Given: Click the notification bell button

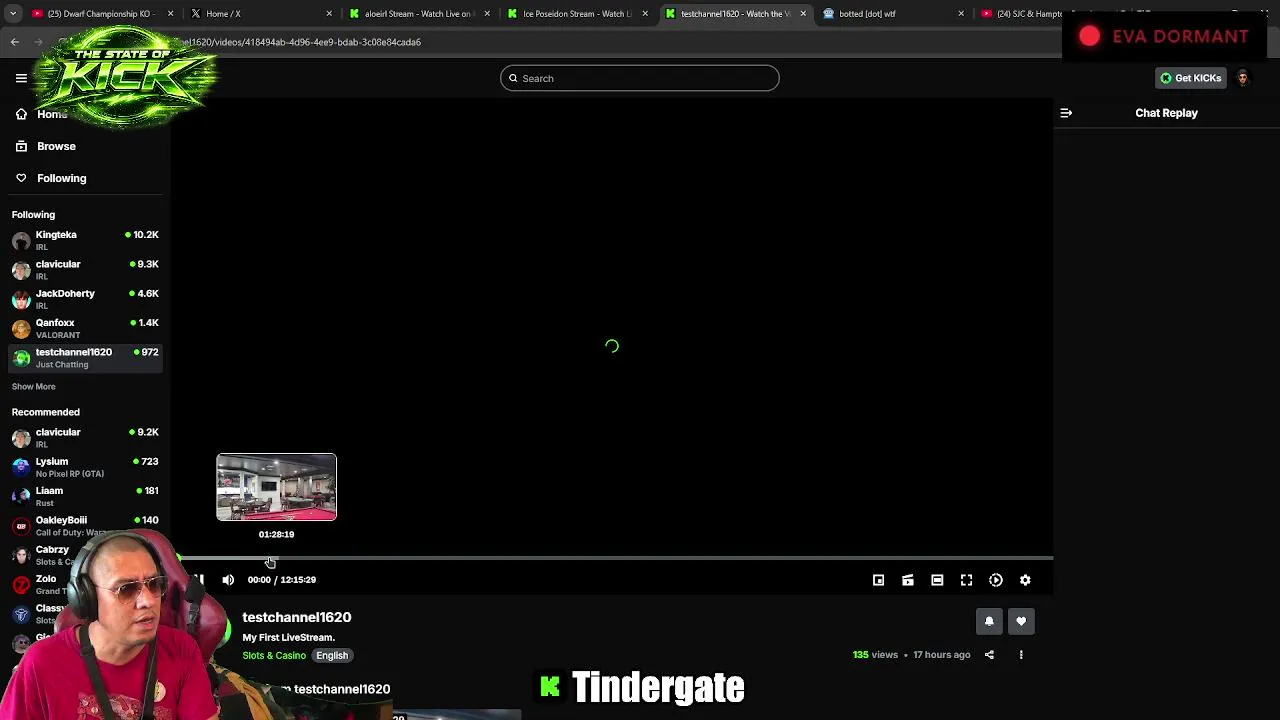Looking at the screenshot, I should (x=989, y=622).
